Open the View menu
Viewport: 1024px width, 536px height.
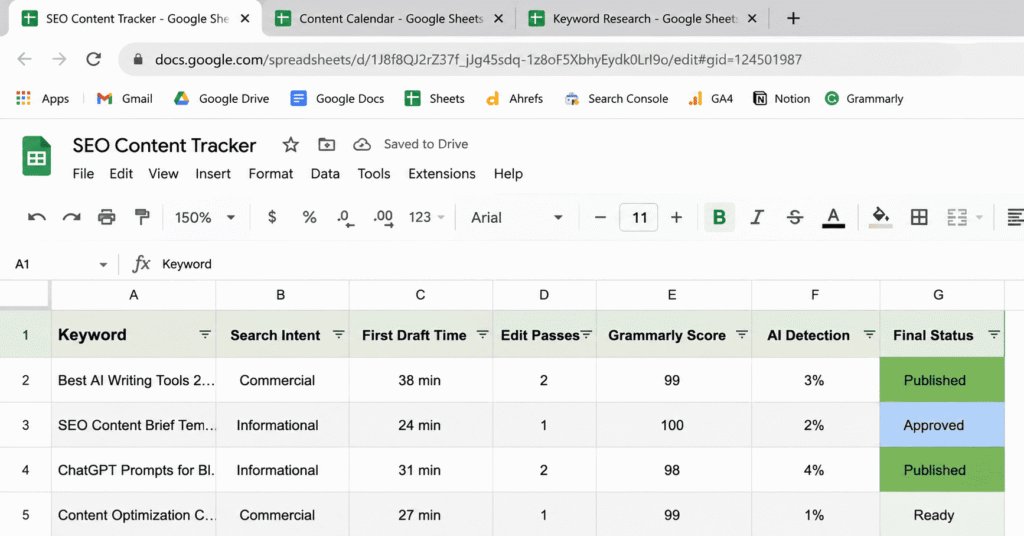163,174
